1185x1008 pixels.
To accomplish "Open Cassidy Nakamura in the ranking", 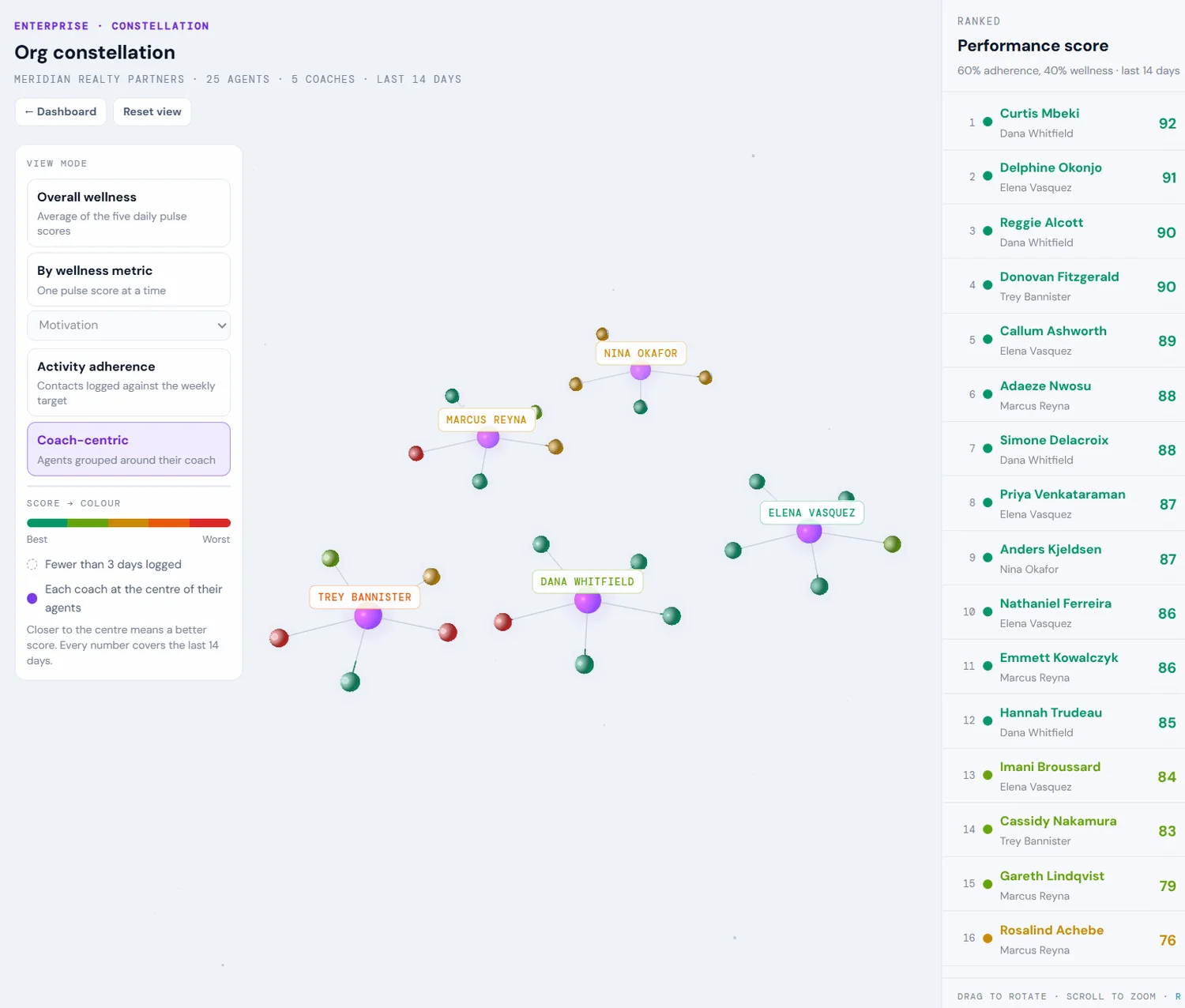I will tap(1063, 831).
